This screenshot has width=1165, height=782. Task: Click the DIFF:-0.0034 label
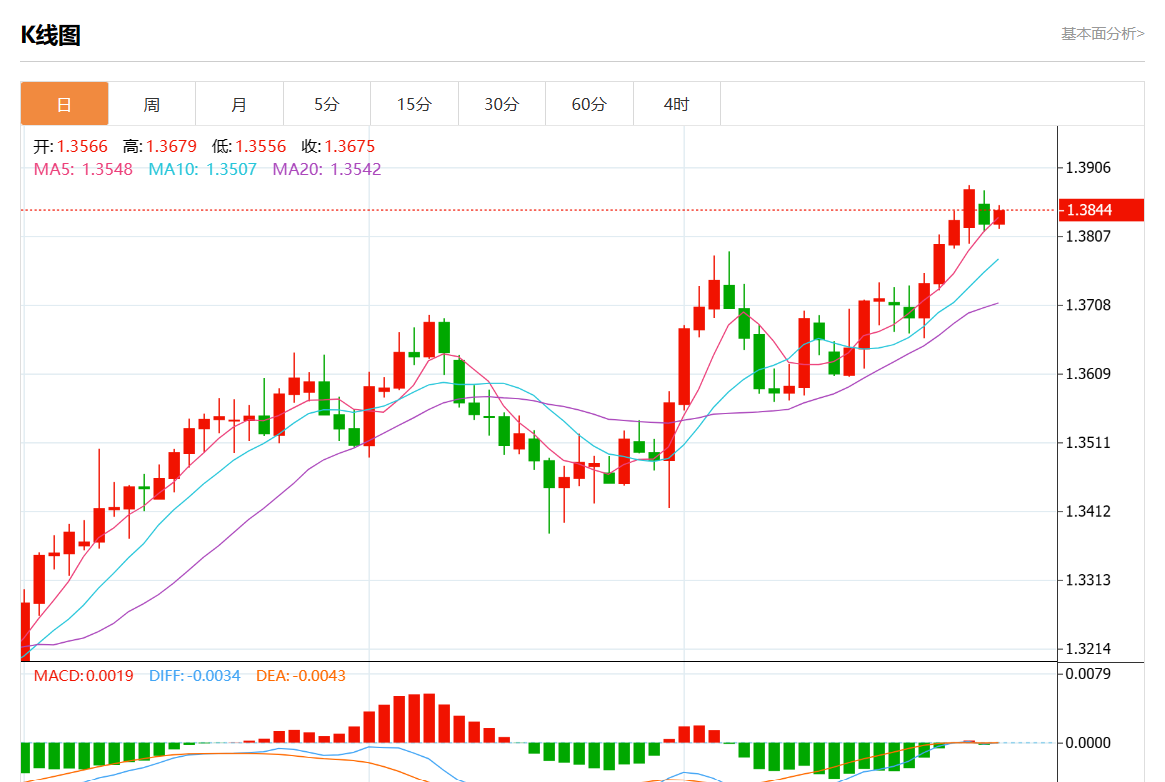(195, 676)
